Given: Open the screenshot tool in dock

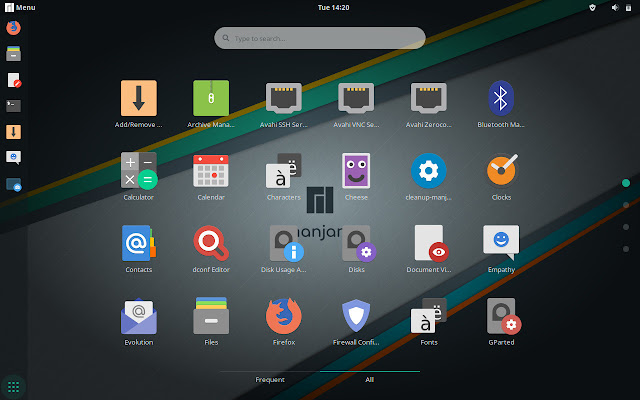Looking at the screenshot, I should 13,184.
